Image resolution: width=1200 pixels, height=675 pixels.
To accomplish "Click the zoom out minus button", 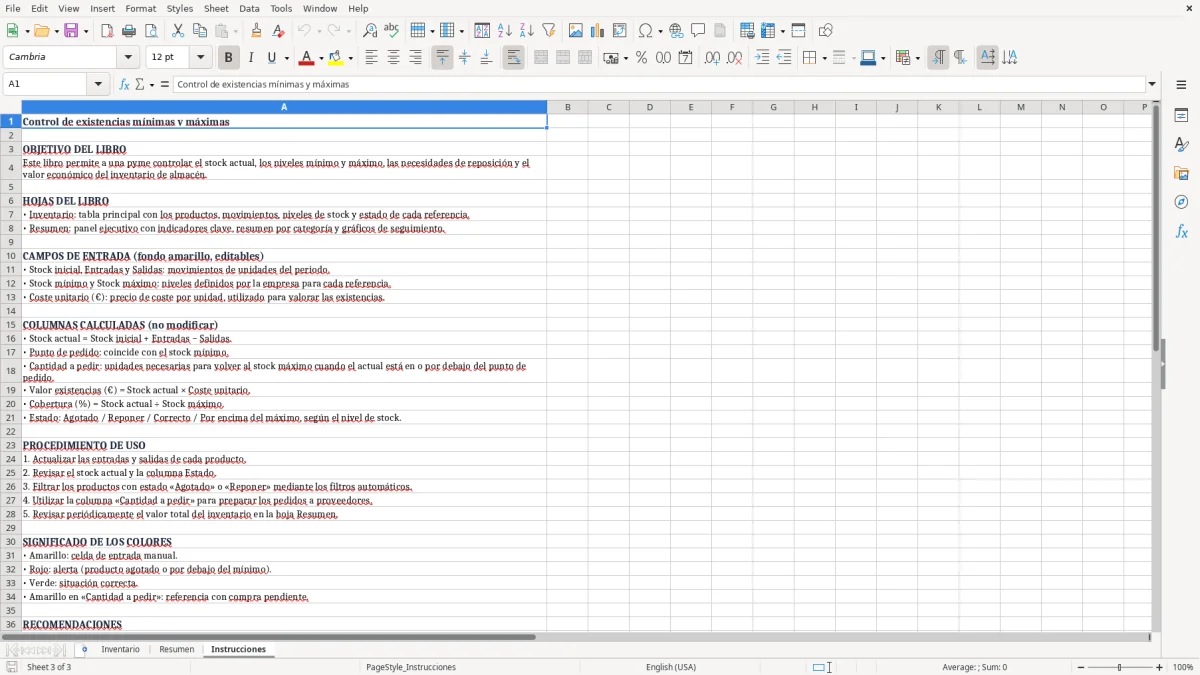I will (x=1081, y=667).
